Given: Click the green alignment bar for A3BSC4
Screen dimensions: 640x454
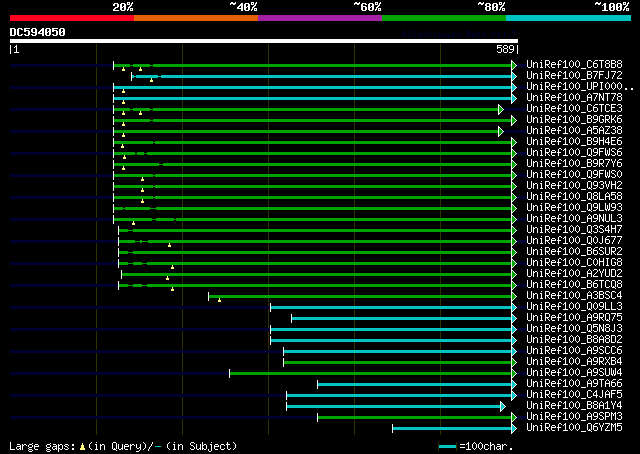Looking at the screenshot, I should pos(360,296).
